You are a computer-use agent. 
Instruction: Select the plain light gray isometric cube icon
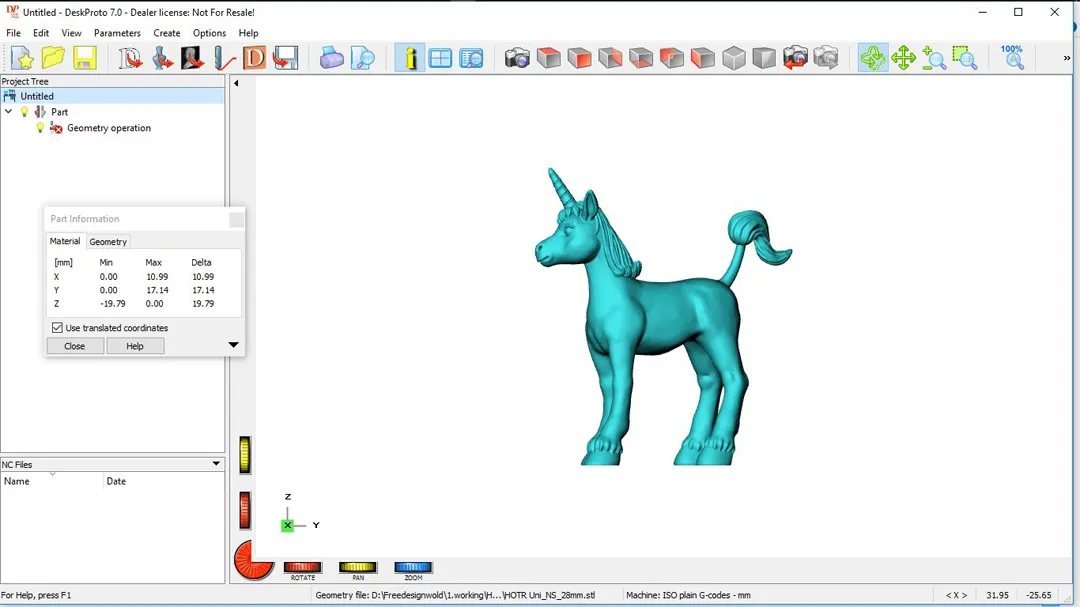click(x=734, y=58)
